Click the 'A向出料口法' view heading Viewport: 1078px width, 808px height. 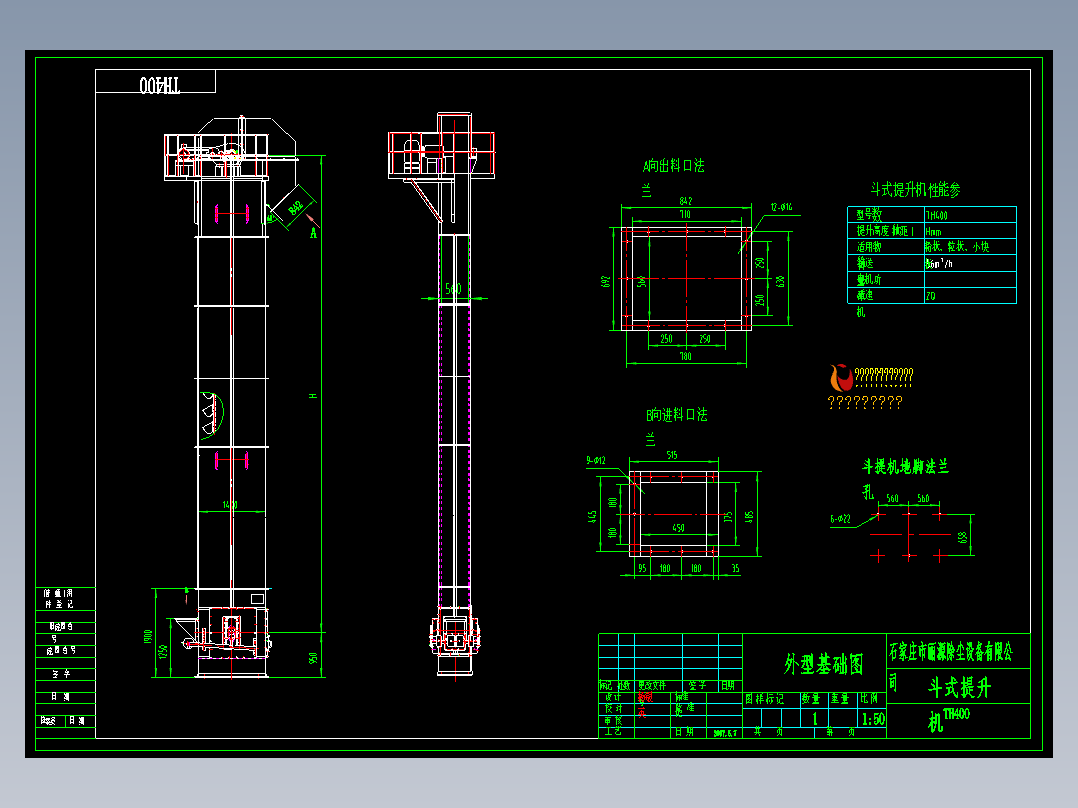coord(674,166)
